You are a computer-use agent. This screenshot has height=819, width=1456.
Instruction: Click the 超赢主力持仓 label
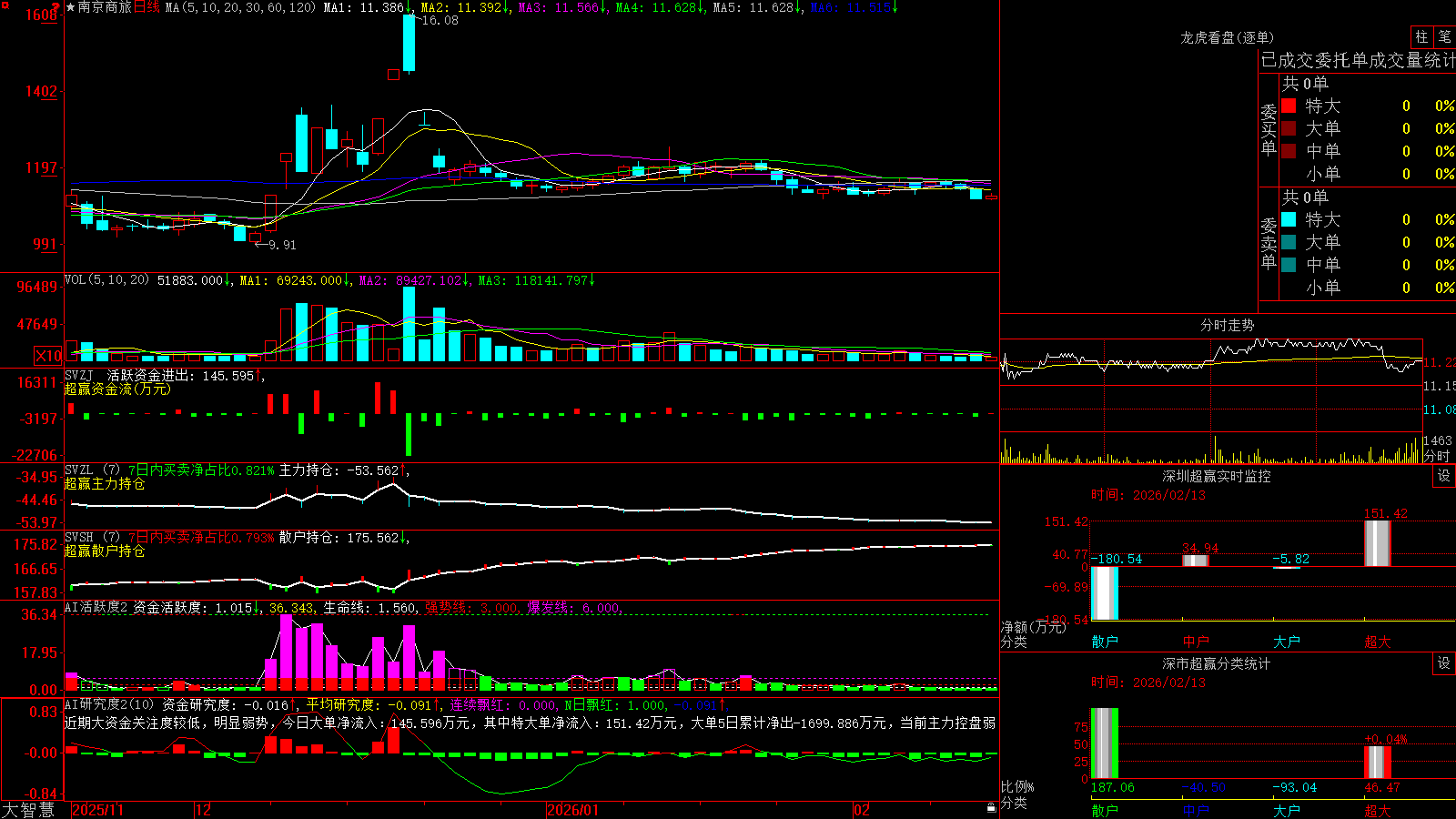click(x=105, y=483)
